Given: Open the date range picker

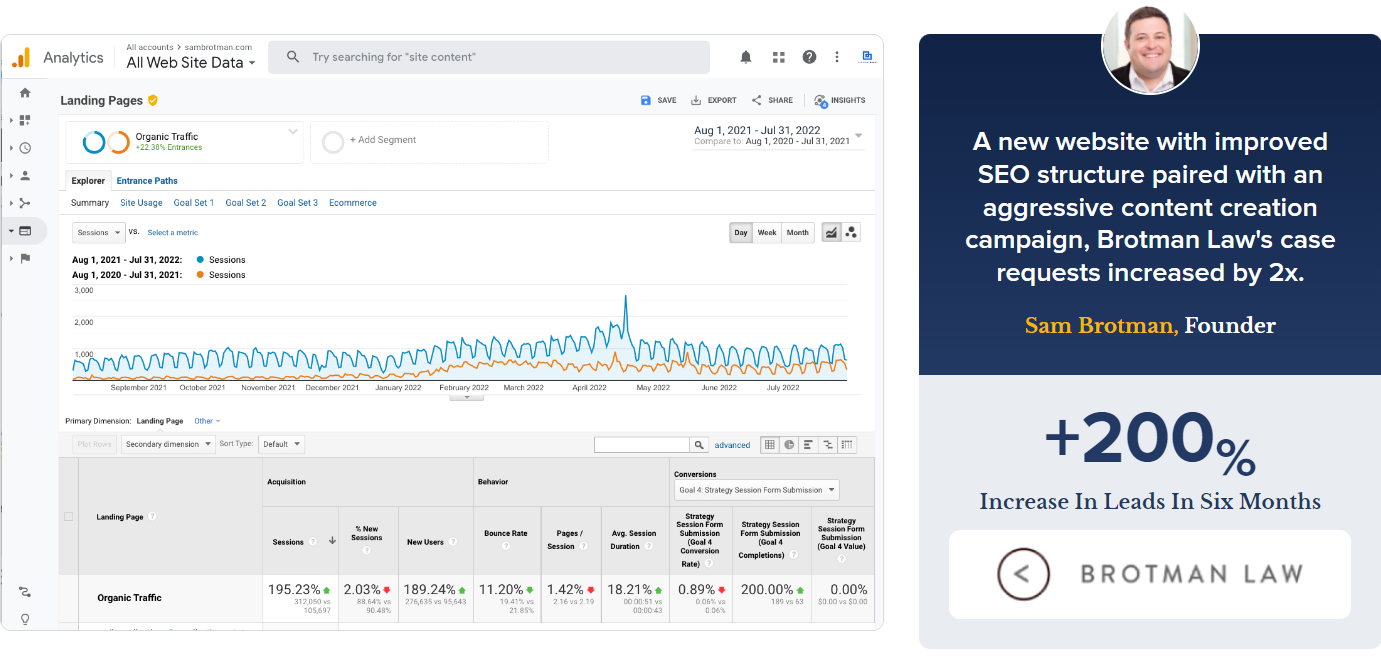Looking at the screenshot, I should (x=777, y=136).
